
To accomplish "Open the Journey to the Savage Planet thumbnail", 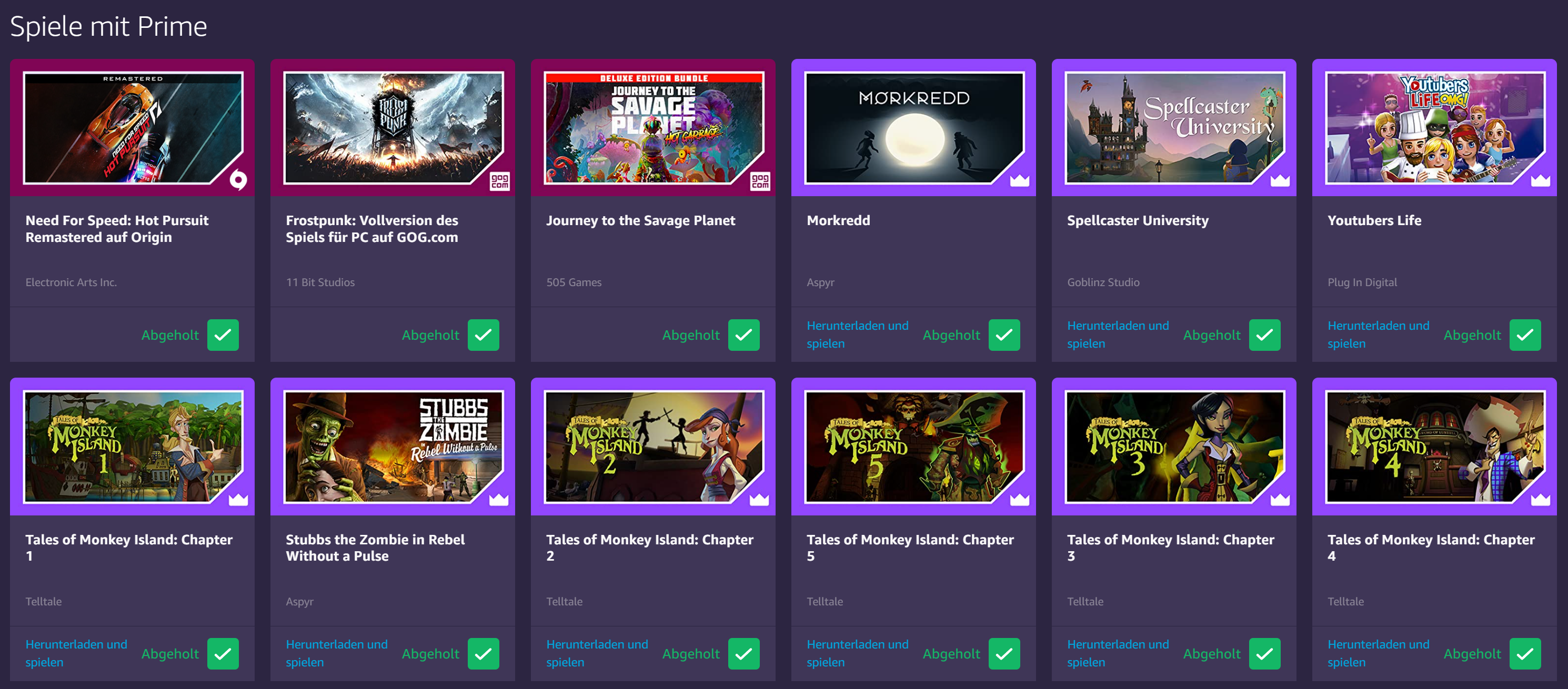I will tap(653, 128).
